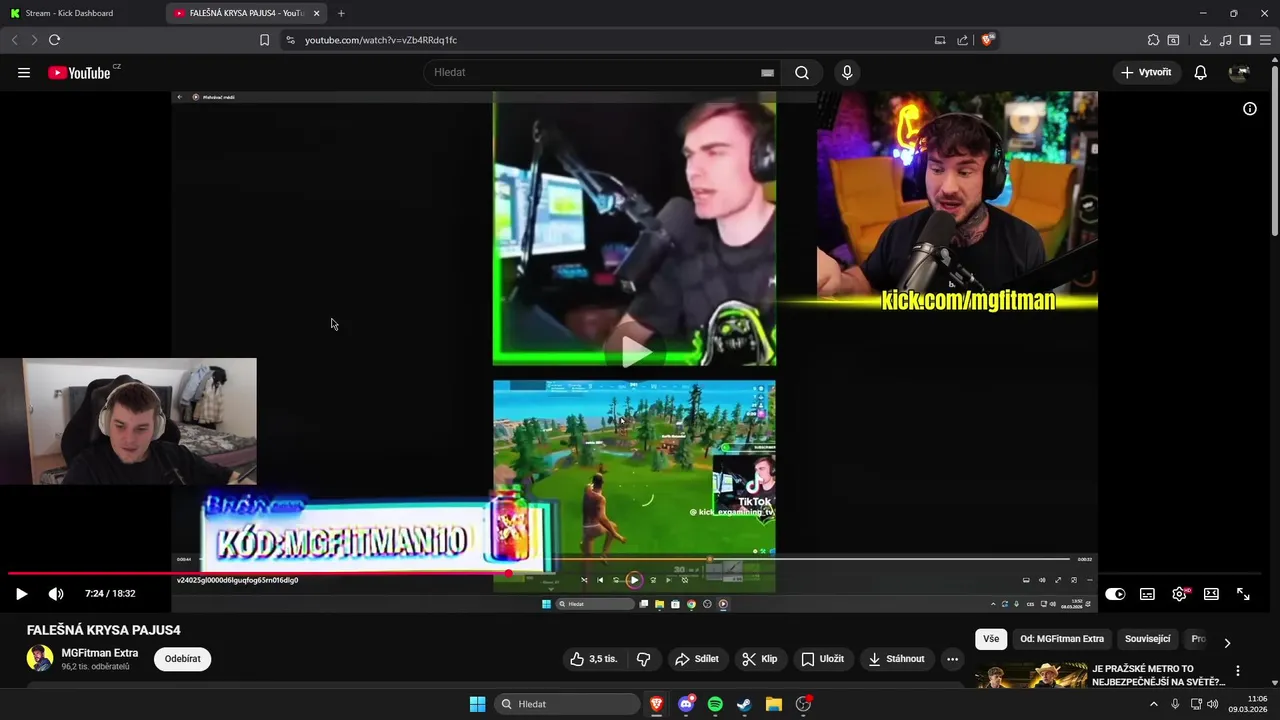Screen dimensions: 1280x720
Task: Open the Windows Start menu
Action: point(477,704)
